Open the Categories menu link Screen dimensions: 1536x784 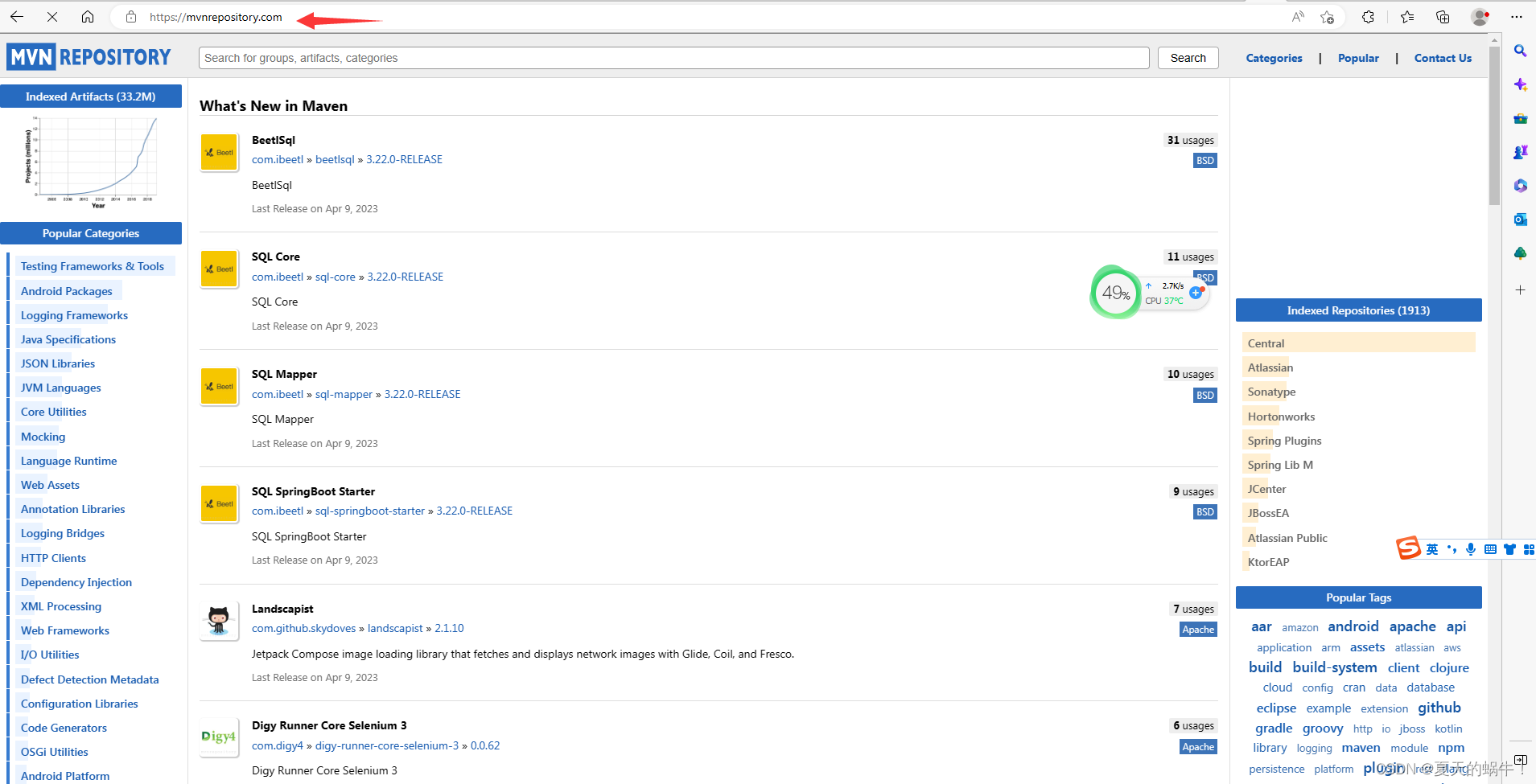1274,58
